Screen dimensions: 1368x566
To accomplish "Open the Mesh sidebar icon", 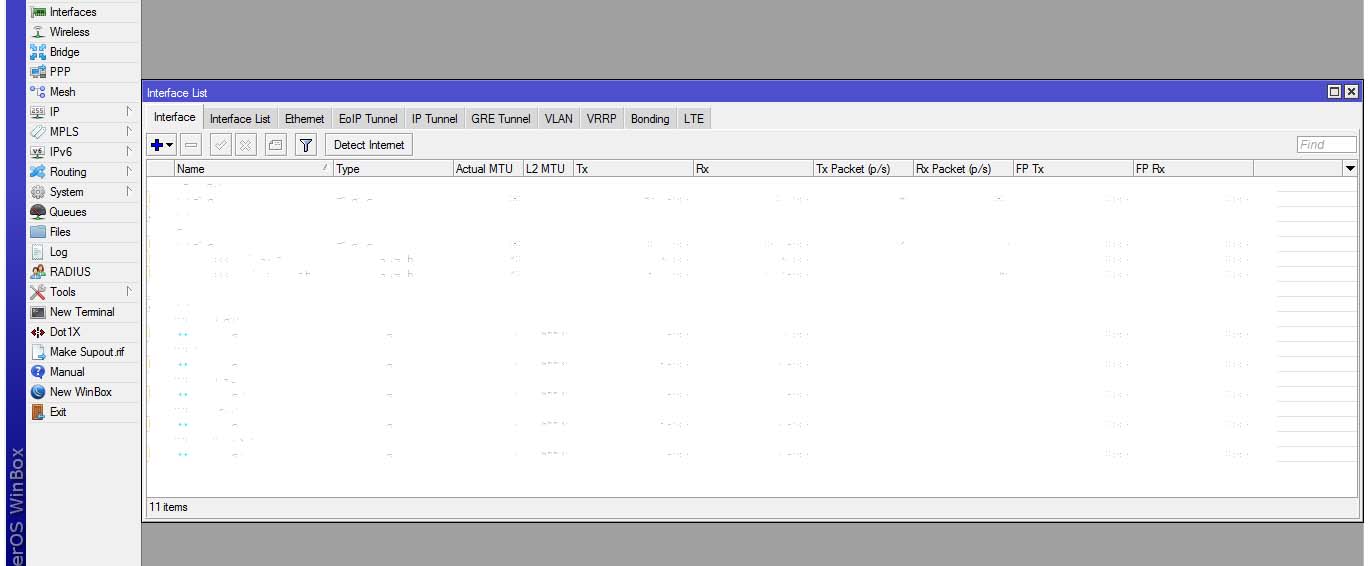I will pyautogui.click(x=38, y=92).
